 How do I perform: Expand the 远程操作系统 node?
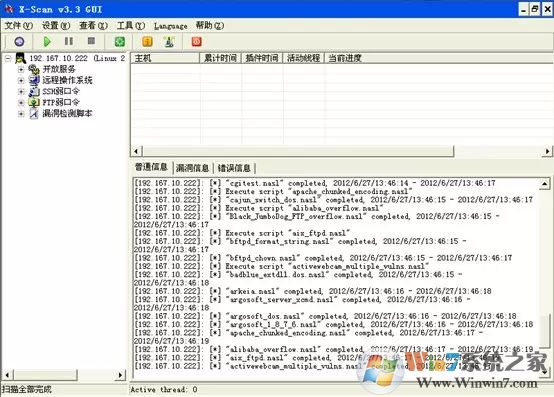pyautogui.click(x=21, y=81)
